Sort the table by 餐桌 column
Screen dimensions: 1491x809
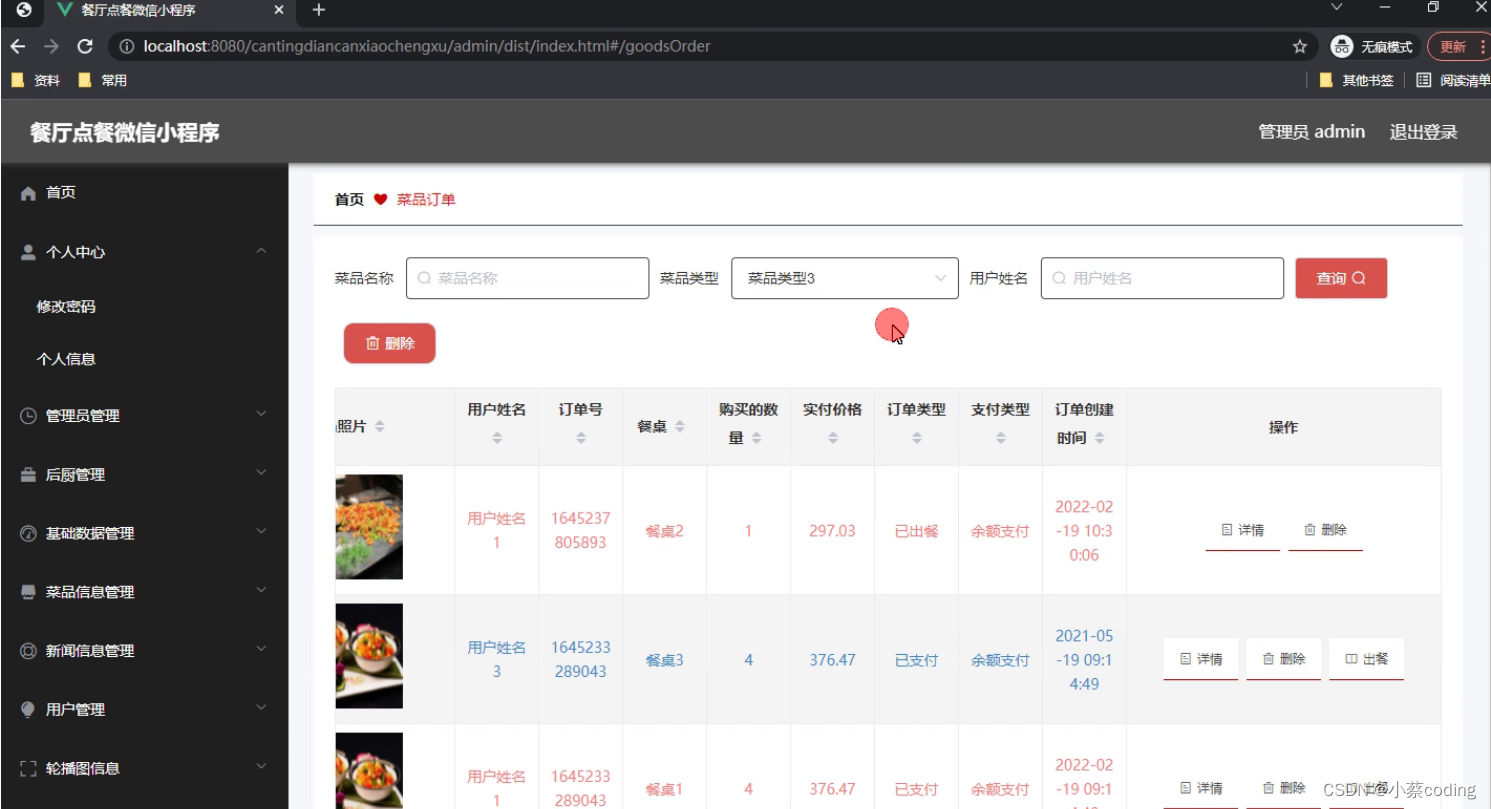tap(680, 427)
